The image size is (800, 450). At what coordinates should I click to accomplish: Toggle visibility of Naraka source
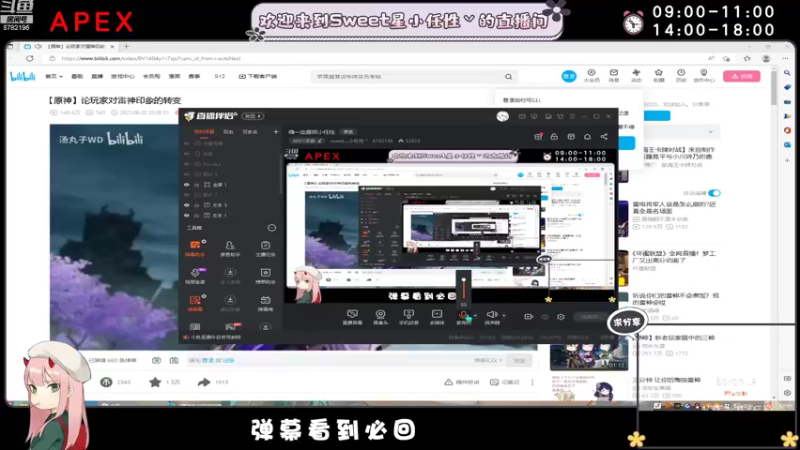(x=187, y=164)
